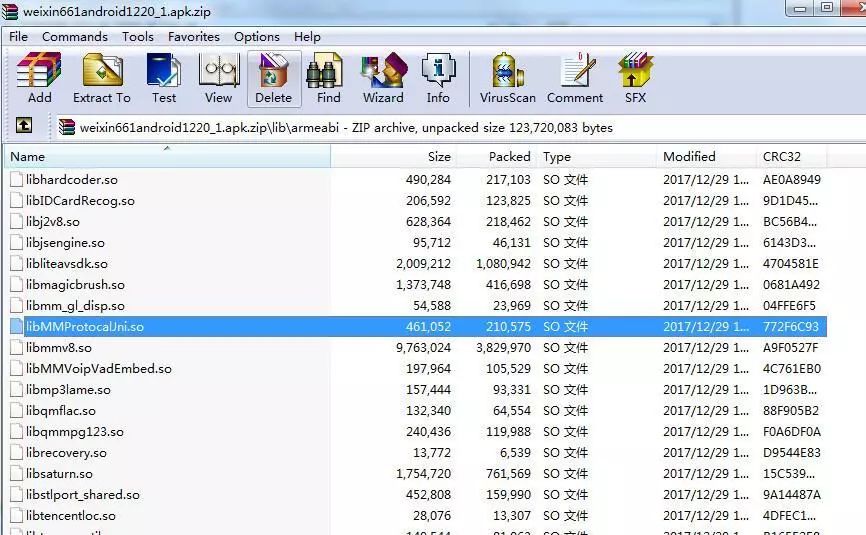This screenshot has height=535, width=866.
Task: Open the Wizard toolbar icon
Action: pyautogui.click(x=383, y=78)
